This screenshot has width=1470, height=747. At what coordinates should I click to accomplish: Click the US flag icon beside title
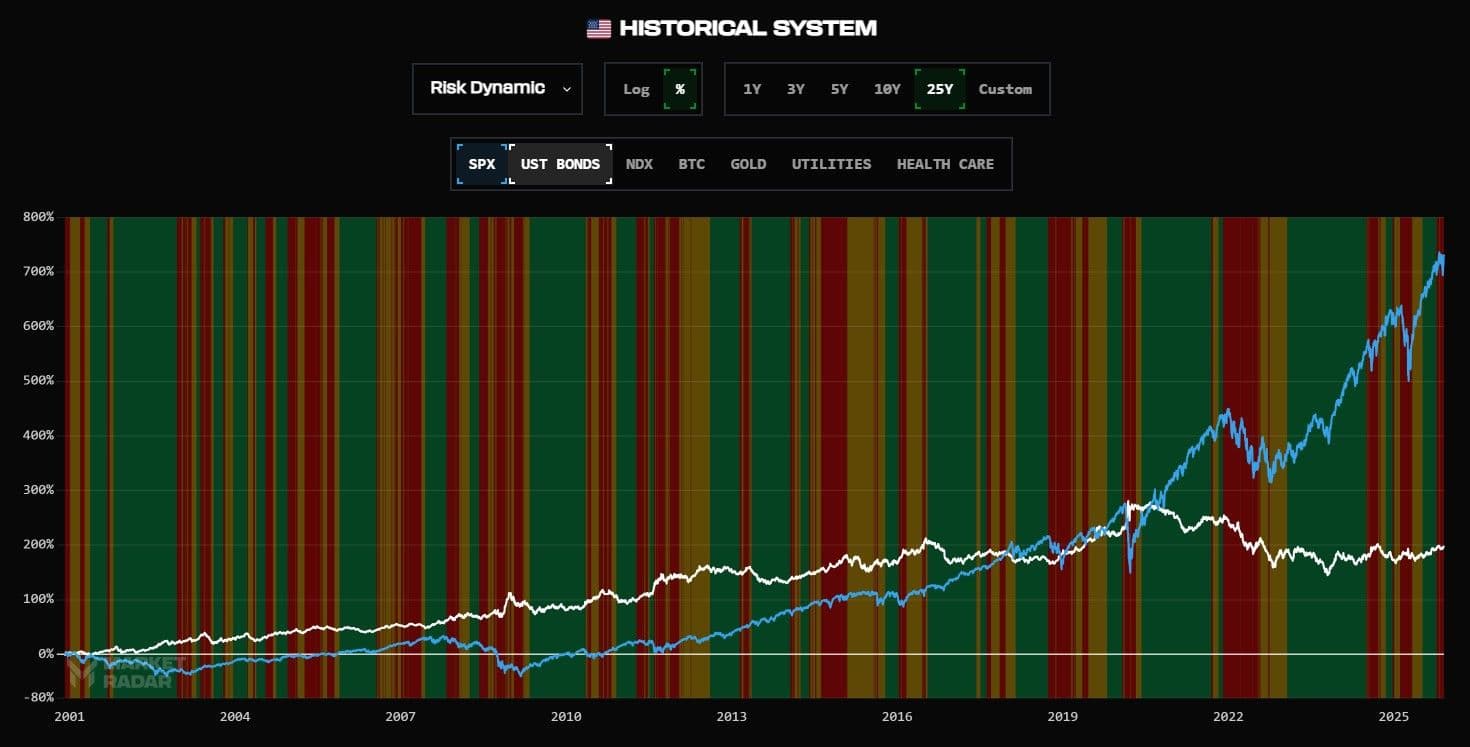[598, 29]
